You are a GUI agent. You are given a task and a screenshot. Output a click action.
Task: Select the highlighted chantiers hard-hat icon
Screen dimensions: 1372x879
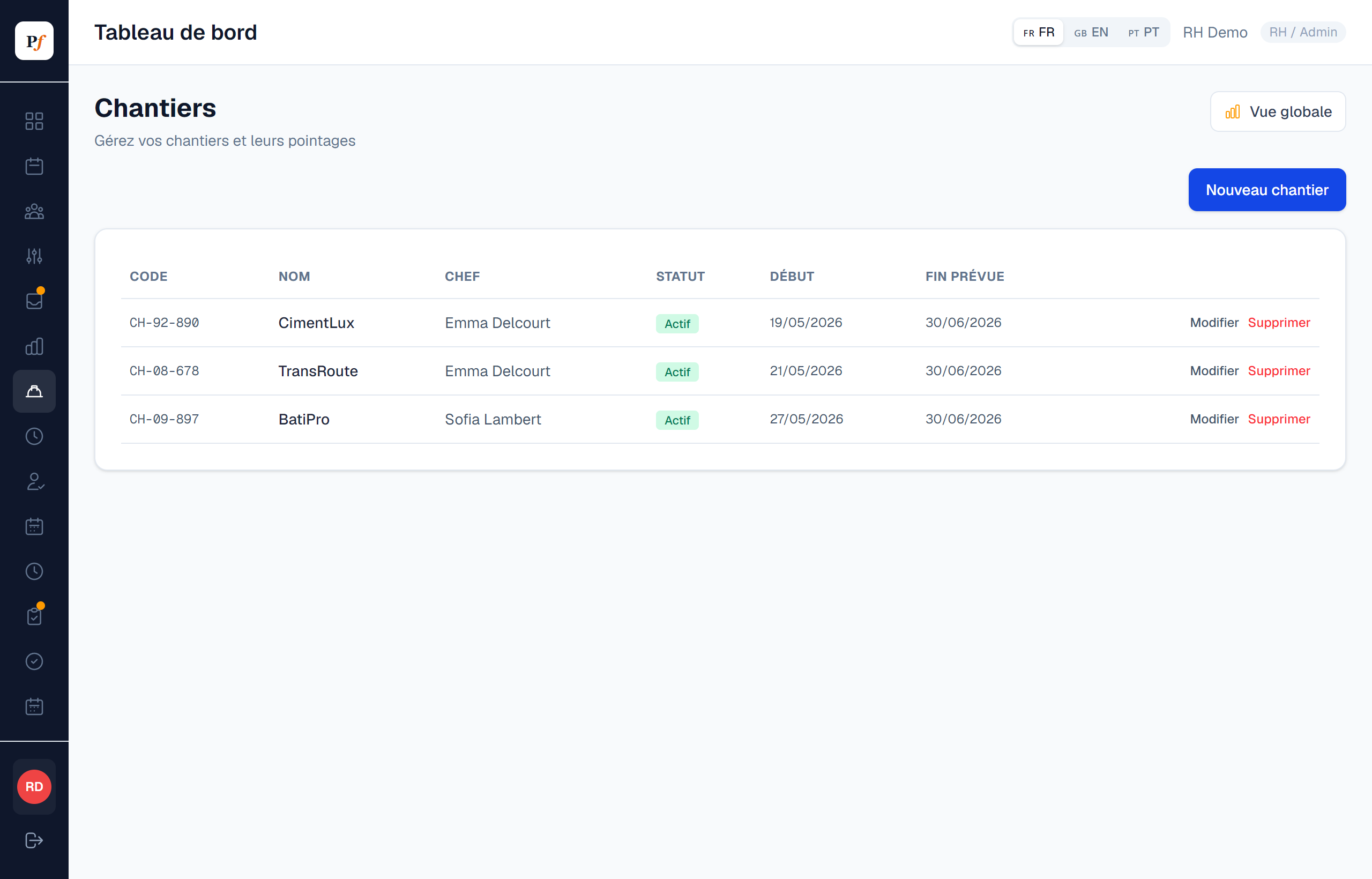click(34, 391)
